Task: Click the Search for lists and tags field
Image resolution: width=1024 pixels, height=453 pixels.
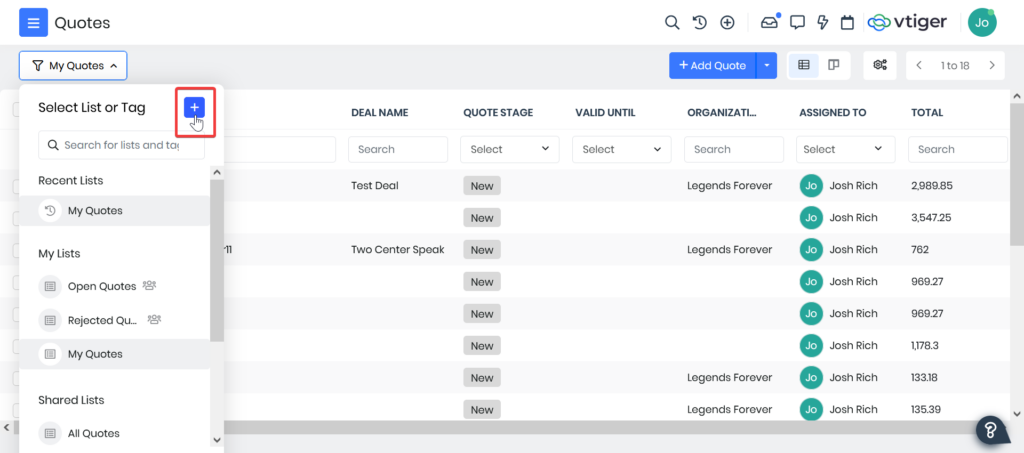Action: [x=121, y=145]
